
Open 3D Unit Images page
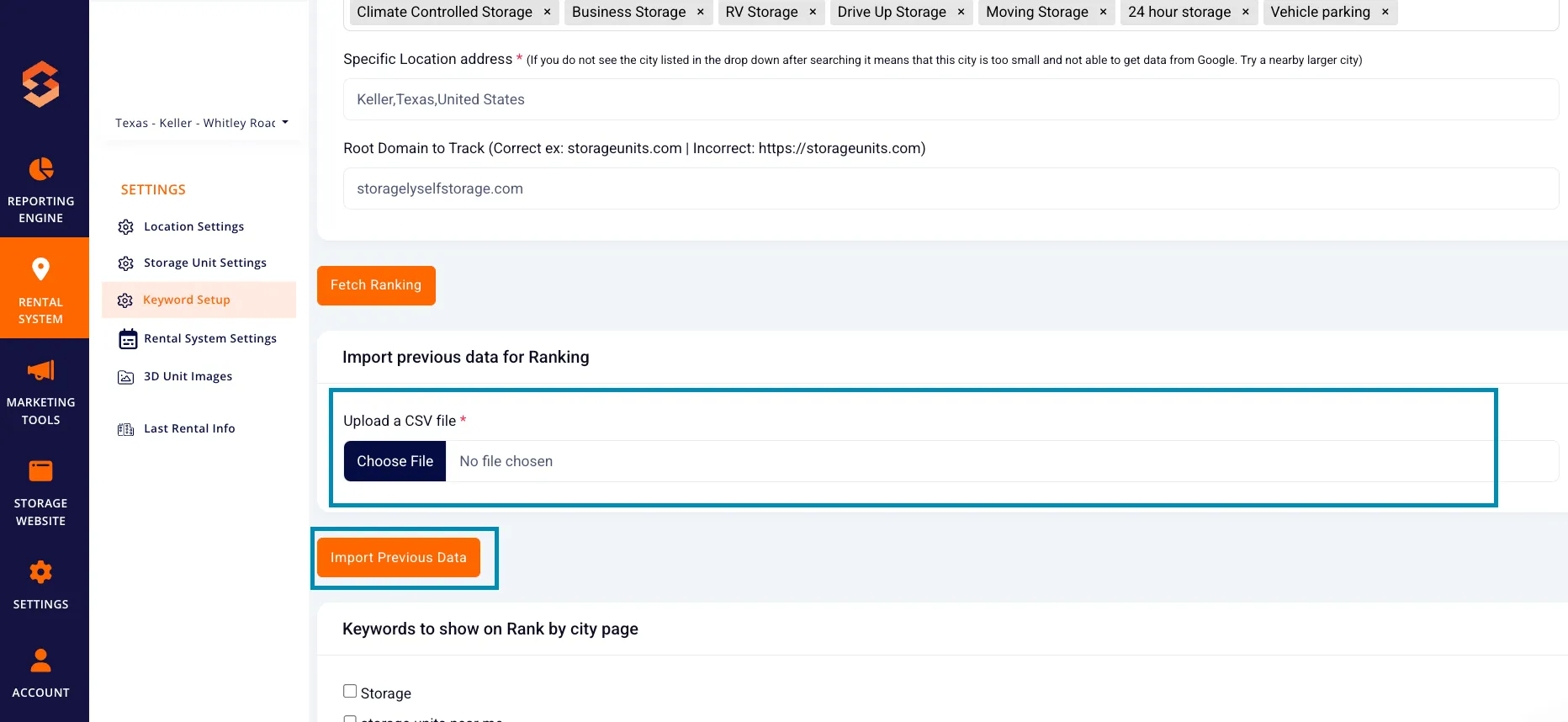coord(188,376)
